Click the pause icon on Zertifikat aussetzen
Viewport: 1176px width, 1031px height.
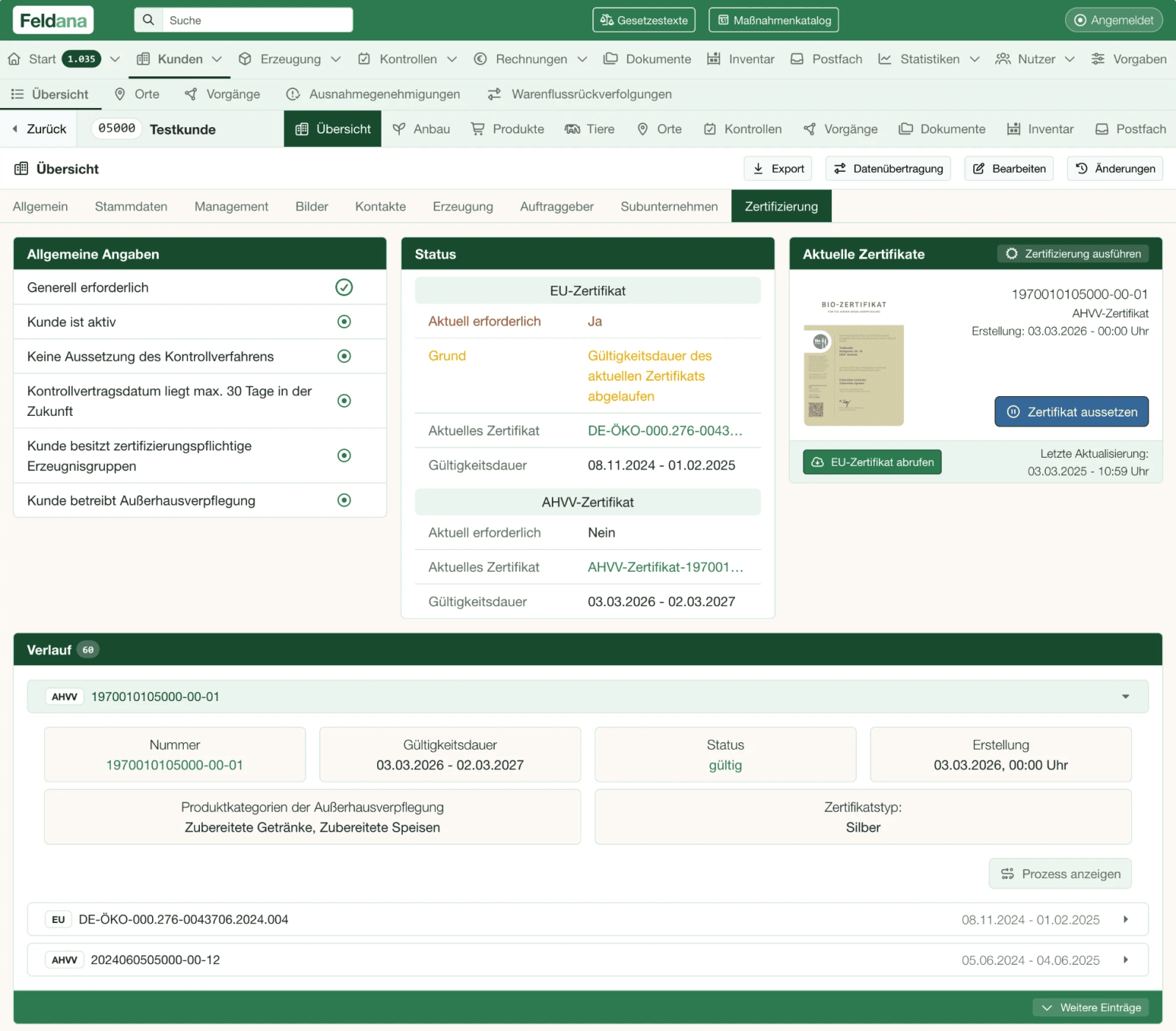[1014, 412]
